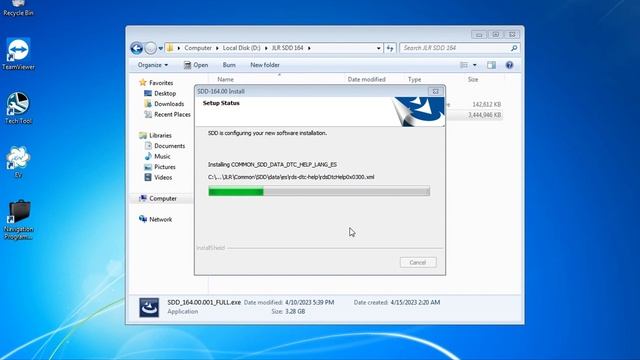Cancel the SDD-164.00 installation

(x=418, y=262)
